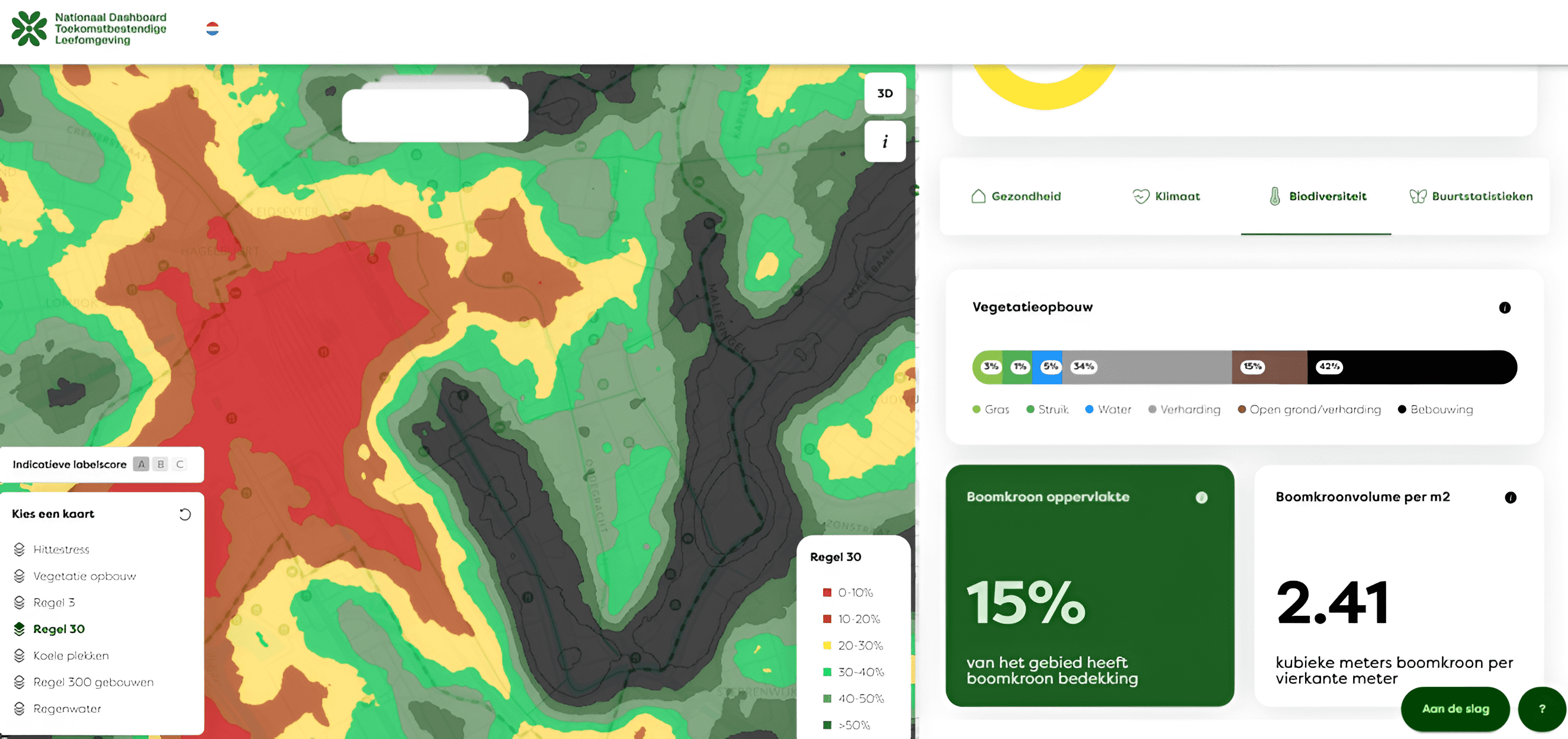Switch to the Klimaat tab
Image resolution: width=1568 pixels, height=739 pixels.
pyautogui.click(x=1166, y=196)
